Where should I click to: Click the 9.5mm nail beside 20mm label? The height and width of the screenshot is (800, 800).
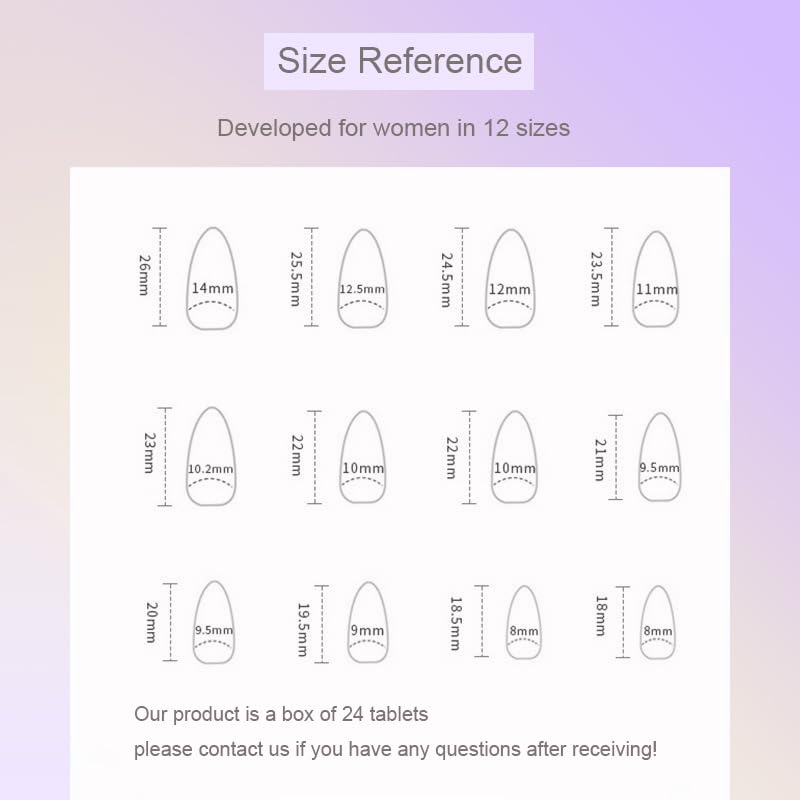click(213, 622)
